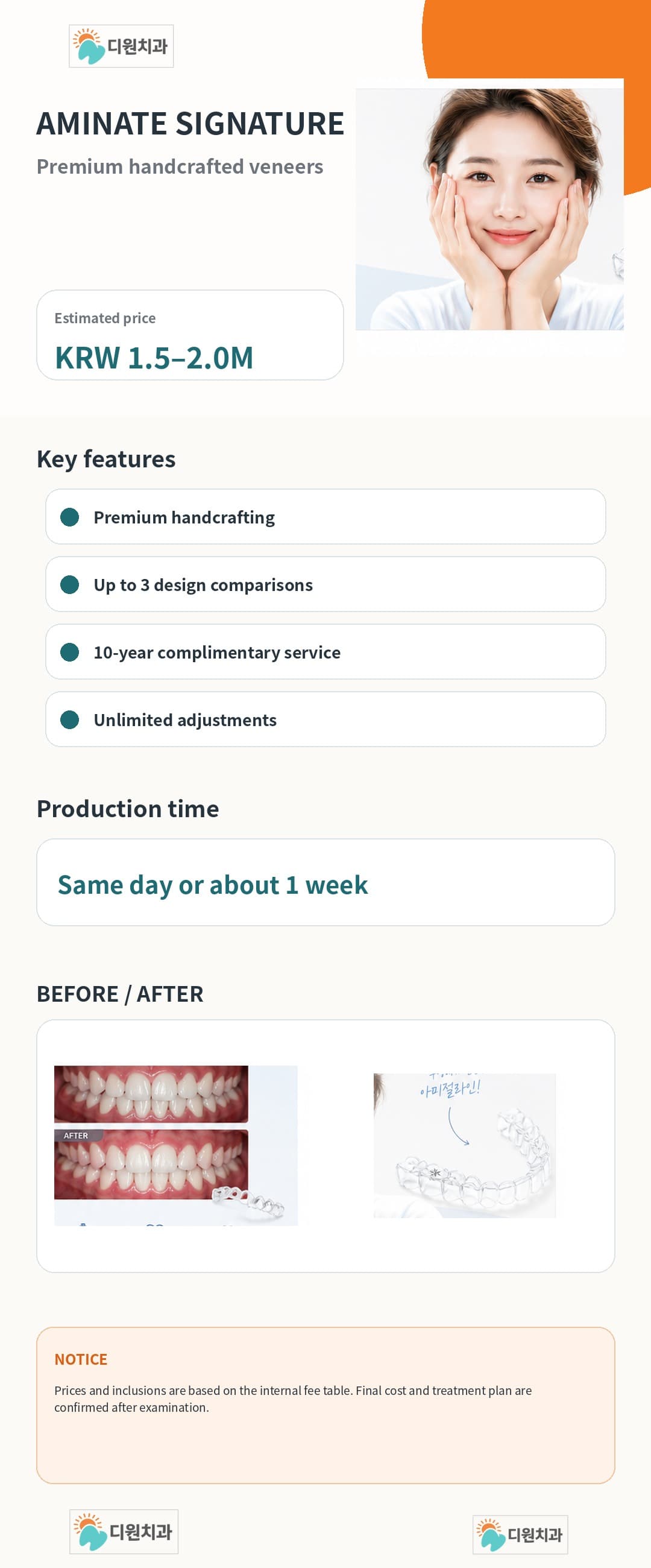Select the Unlimited adjustments feature row

[x=325, y=719]
